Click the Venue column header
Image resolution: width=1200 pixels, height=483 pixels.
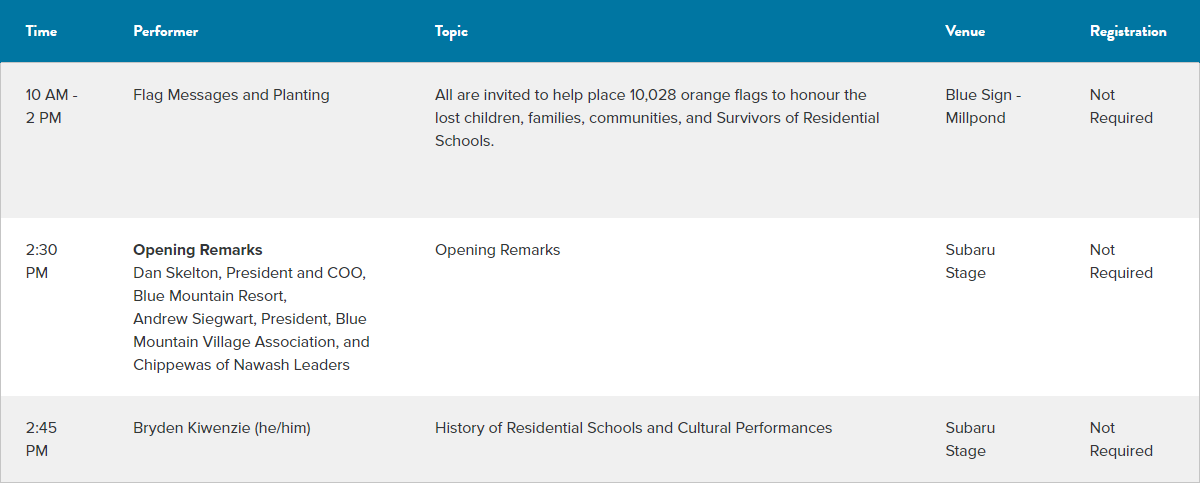(965, 31)
